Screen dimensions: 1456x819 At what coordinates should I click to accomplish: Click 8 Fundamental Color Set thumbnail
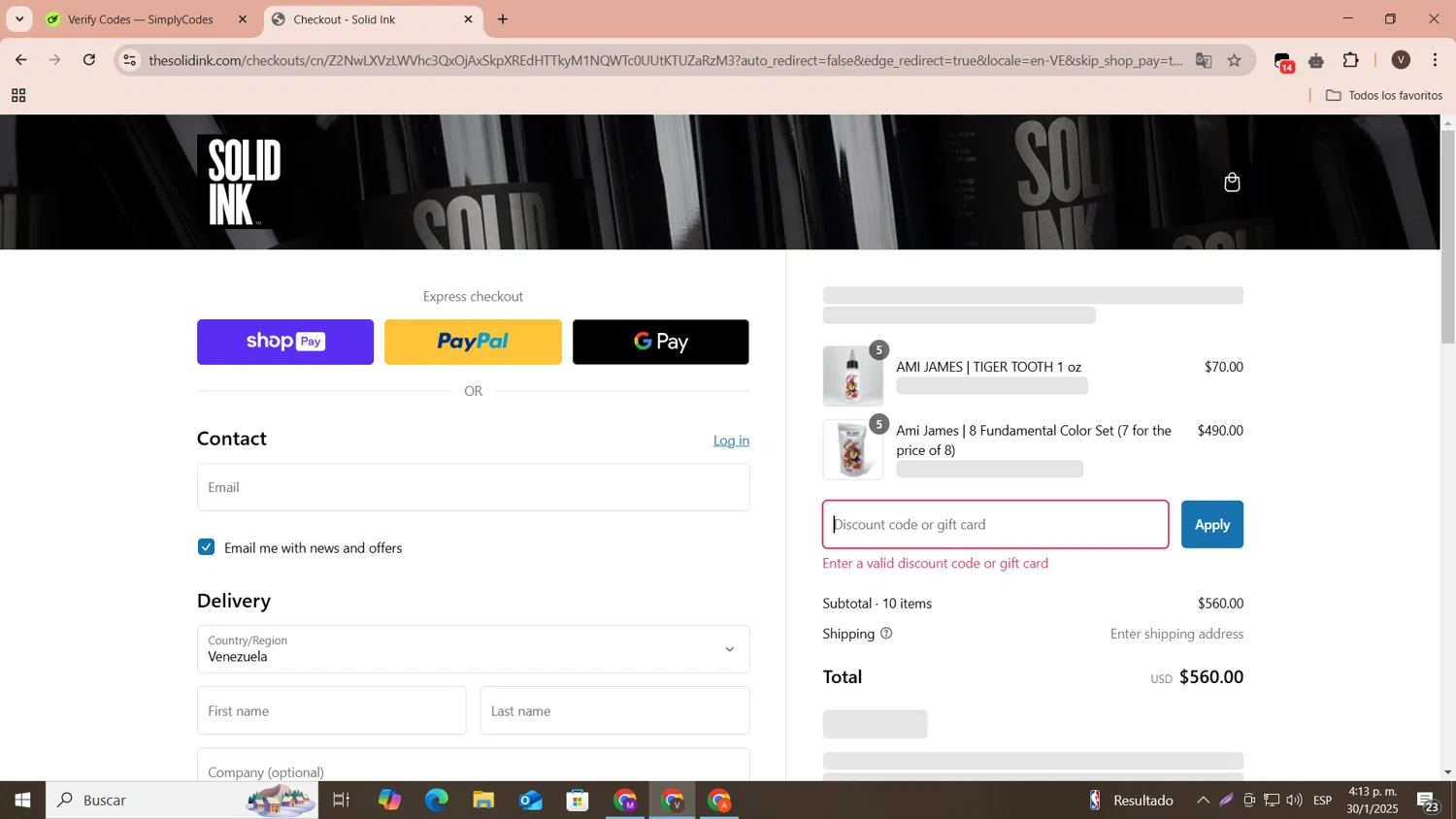(x=853, y=449)
